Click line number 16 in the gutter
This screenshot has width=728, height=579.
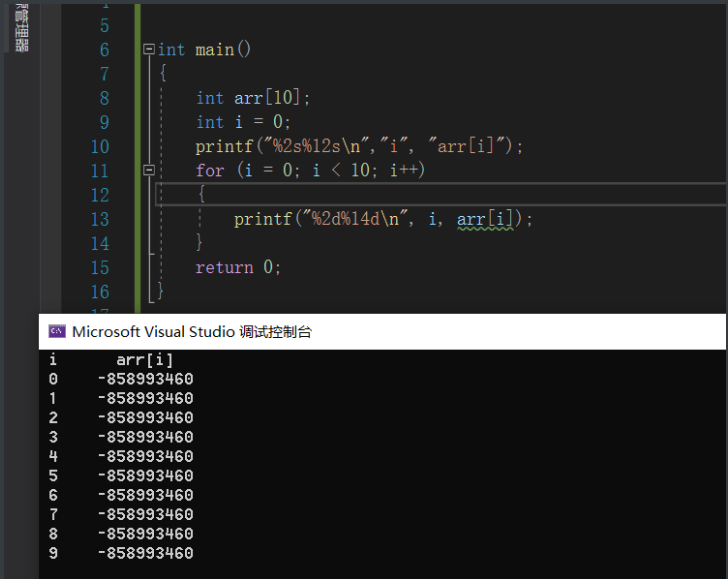(100, 292)
